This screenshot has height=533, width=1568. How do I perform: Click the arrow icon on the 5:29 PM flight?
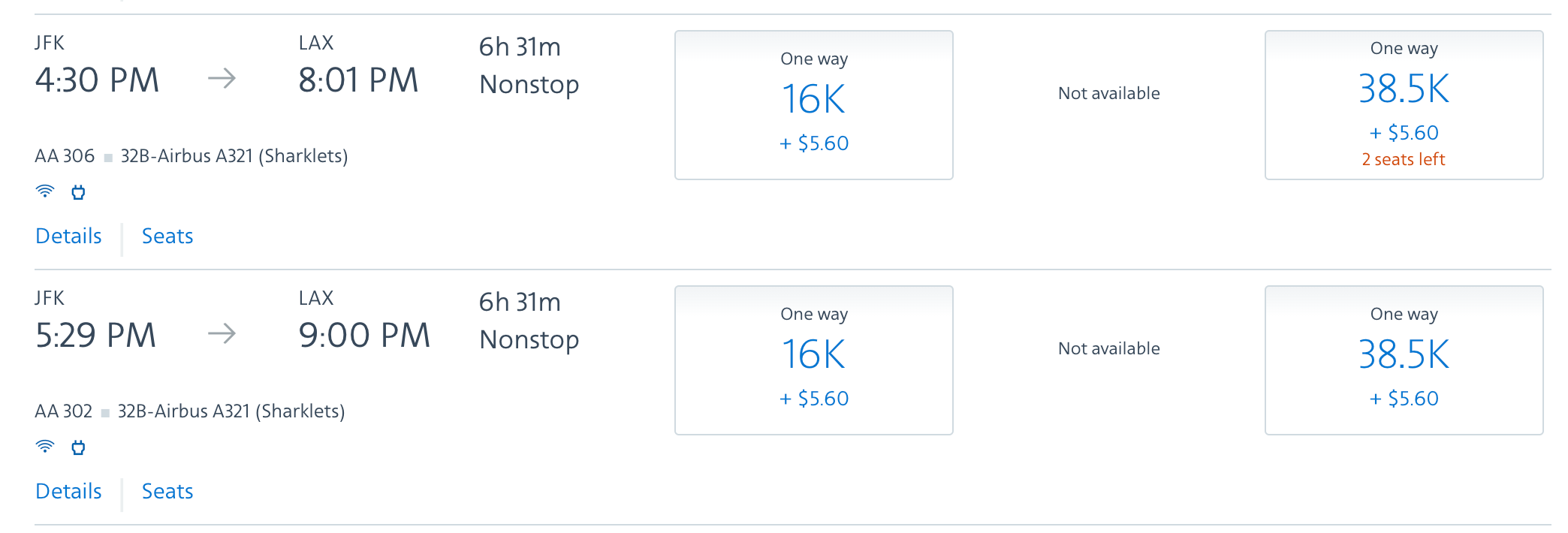222,333
